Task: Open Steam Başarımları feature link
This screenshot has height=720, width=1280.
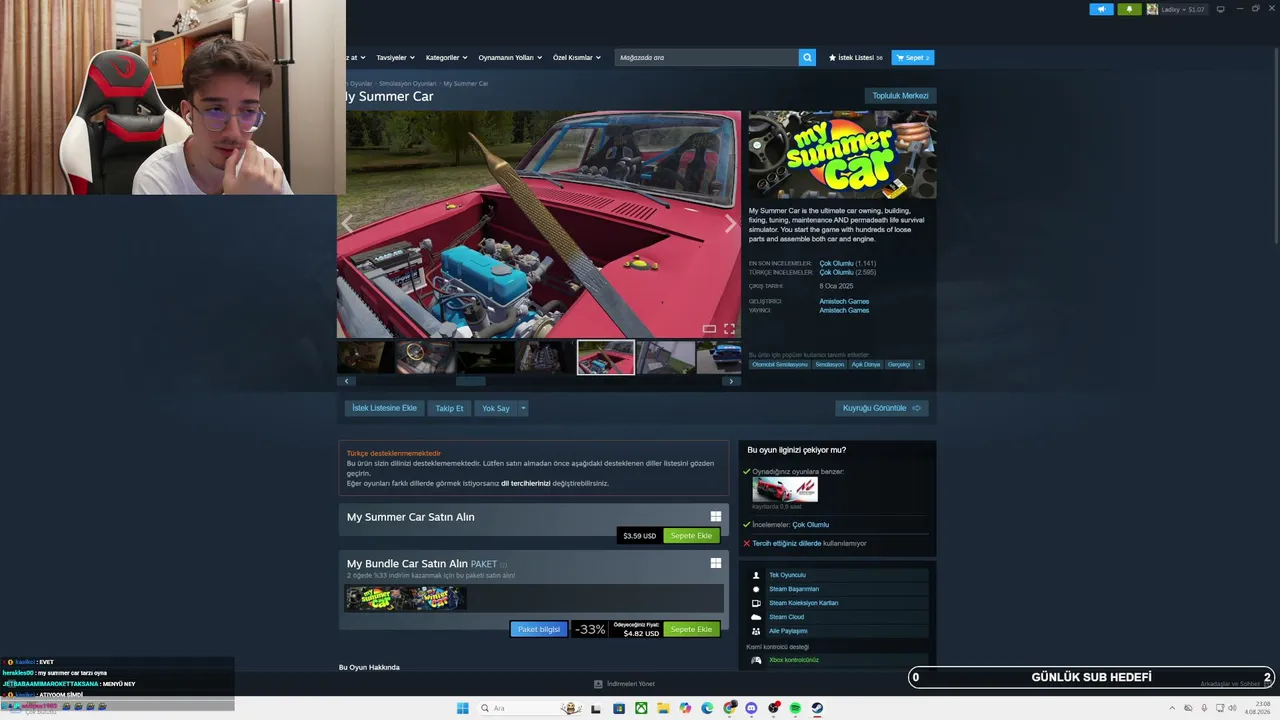Action: tap(794, 589)
